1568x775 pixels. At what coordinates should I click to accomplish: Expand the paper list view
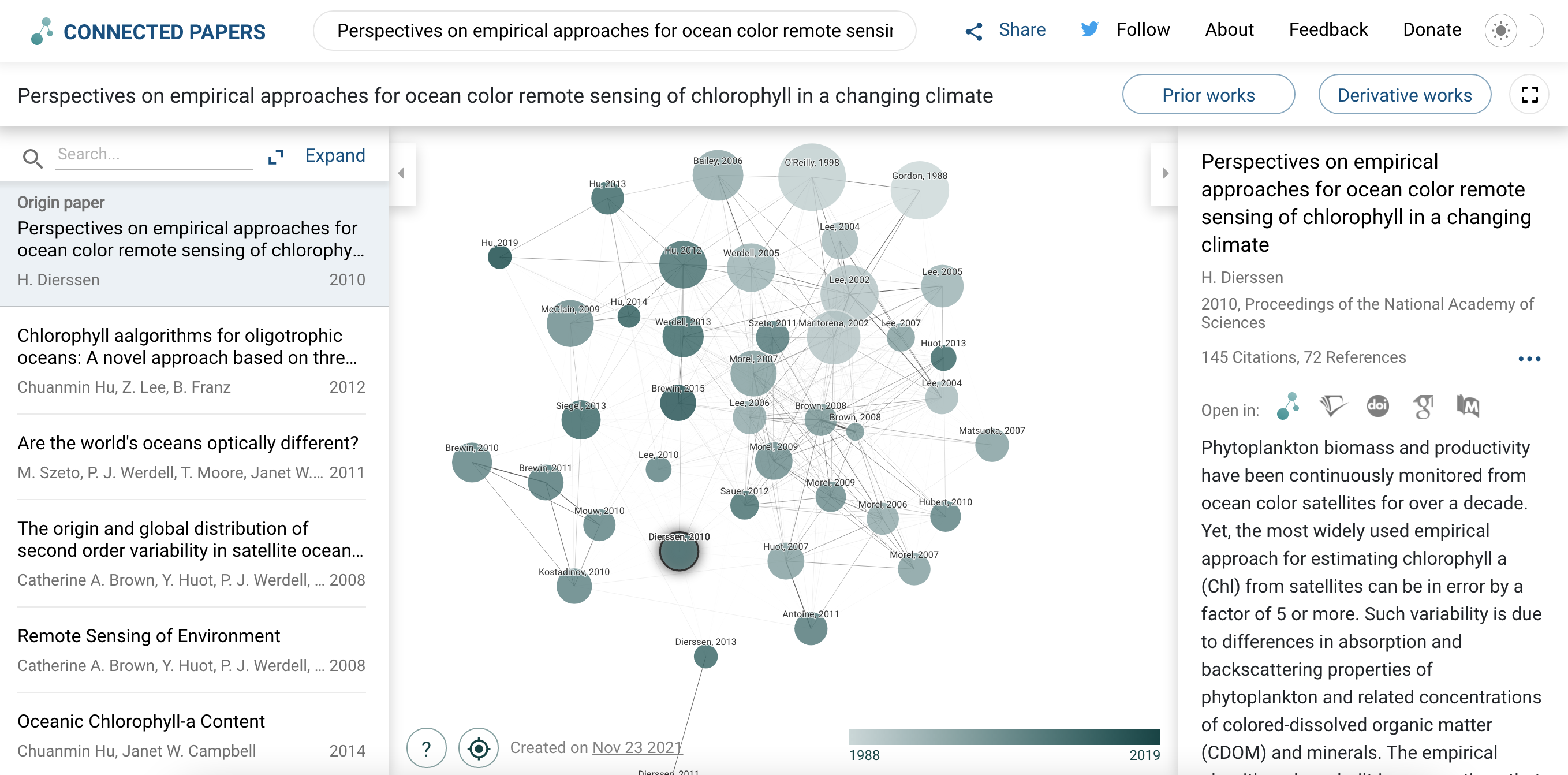(x=317, y=156)
